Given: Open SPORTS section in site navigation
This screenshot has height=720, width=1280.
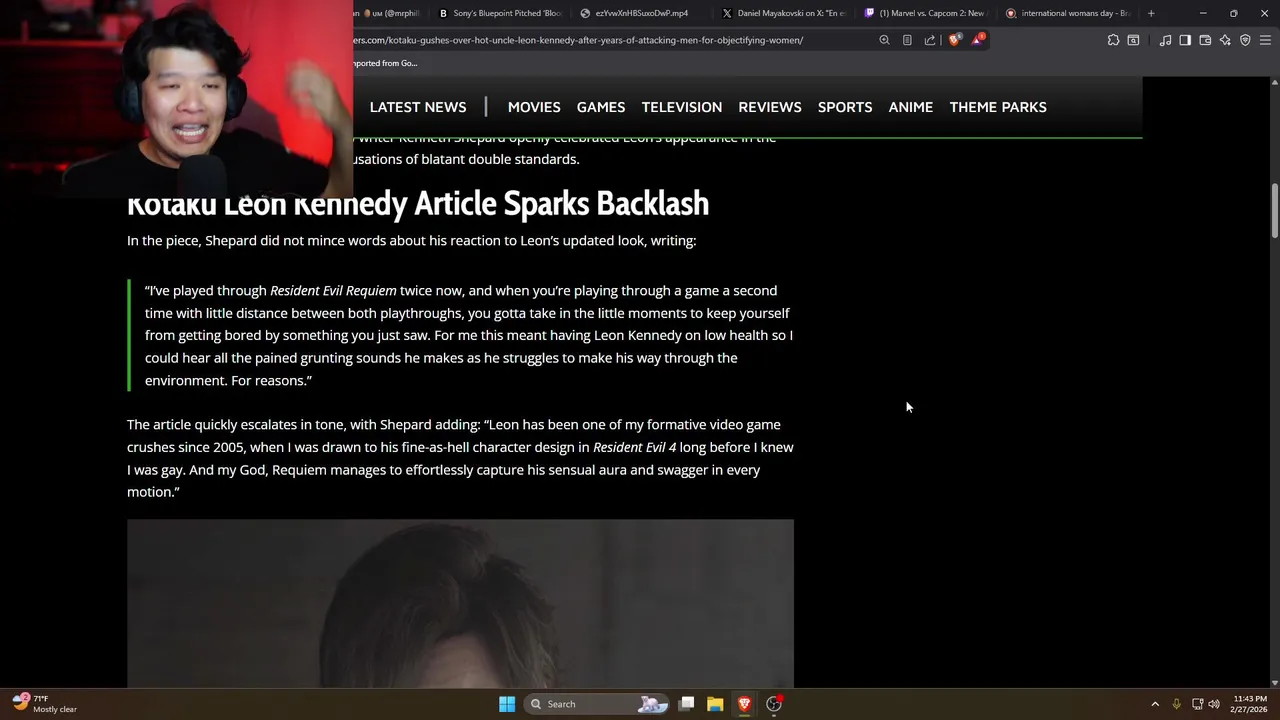Looking at the screenshot, I should click(x=845, y=107).
